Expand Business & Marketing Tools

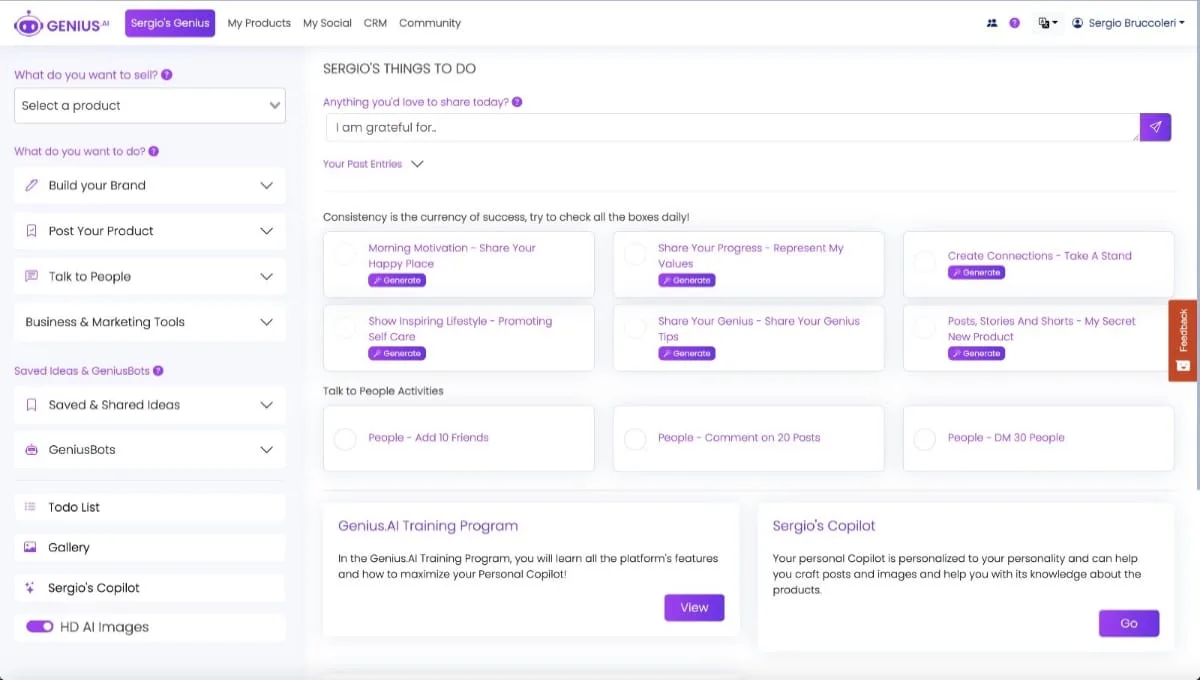tap(150, 322)
